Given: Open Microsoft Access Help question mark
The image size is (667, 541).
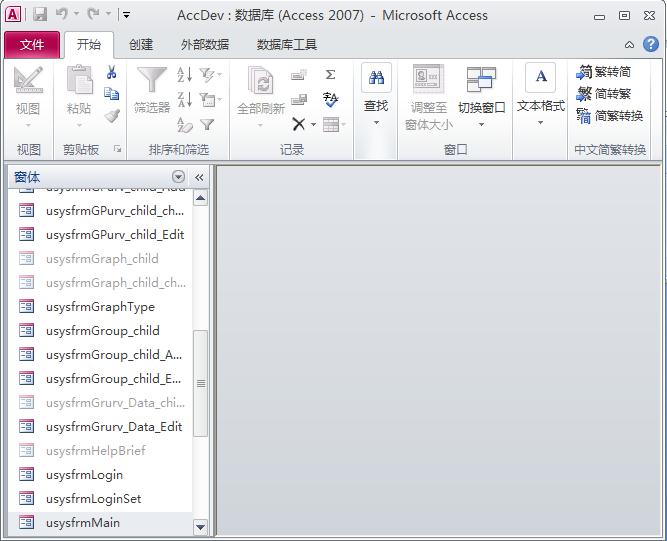Looking at the screenshot, I should [651, 44].
